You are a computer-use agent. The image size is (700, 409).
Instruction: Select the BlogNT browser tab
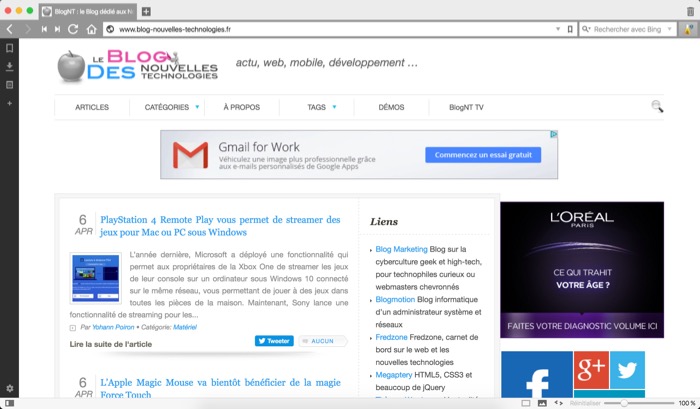pyautogui.click(x=88, y=12)
